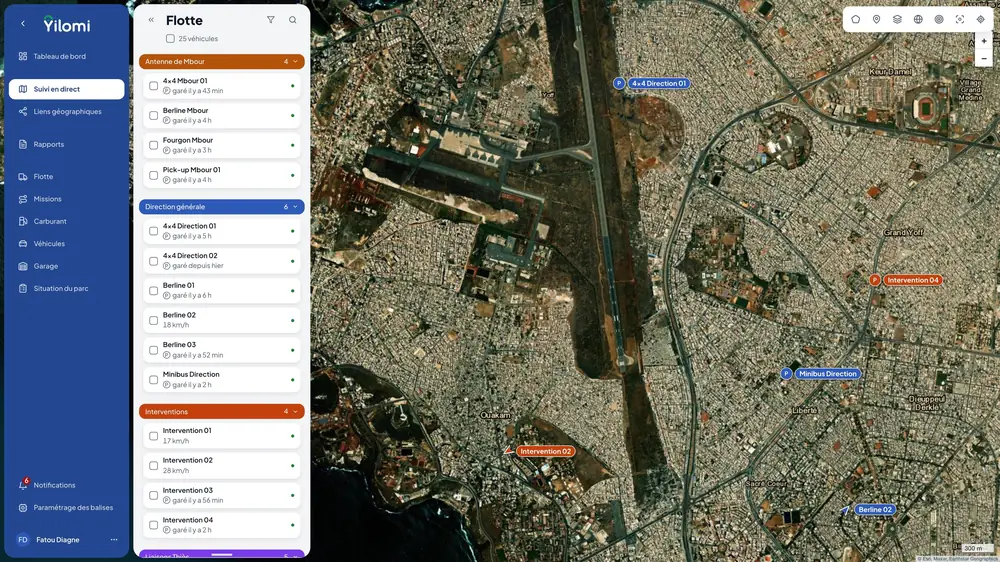1000x562 pixels.
Task: Check the Minibus Direction vehicle
Action: coord(154,380)
